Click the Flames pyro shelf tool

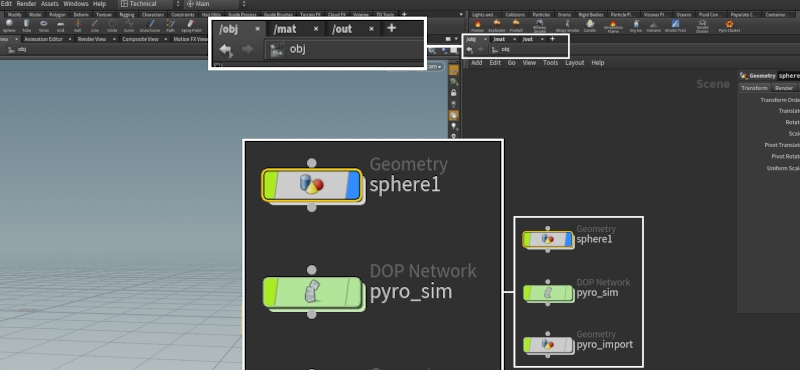[478, 26]
